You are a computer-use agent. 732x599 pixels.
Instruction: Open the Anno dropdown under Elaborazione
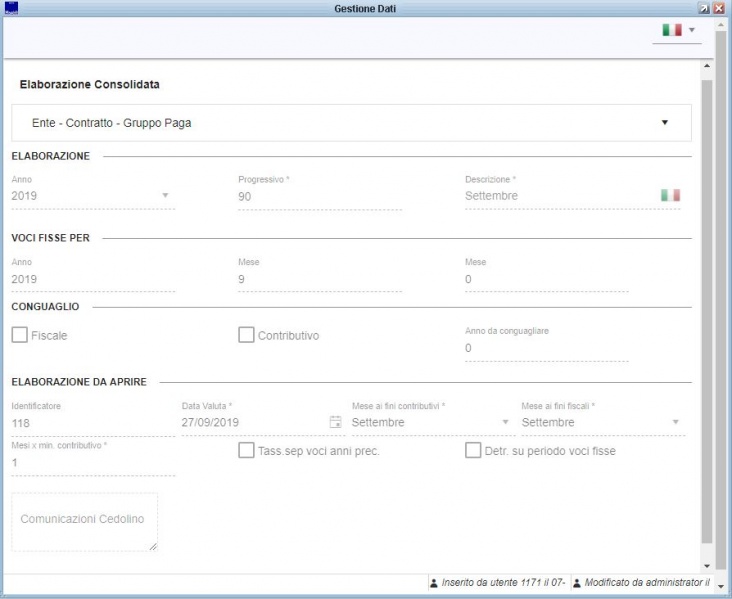pyautogui.click(x=165, y=196)
